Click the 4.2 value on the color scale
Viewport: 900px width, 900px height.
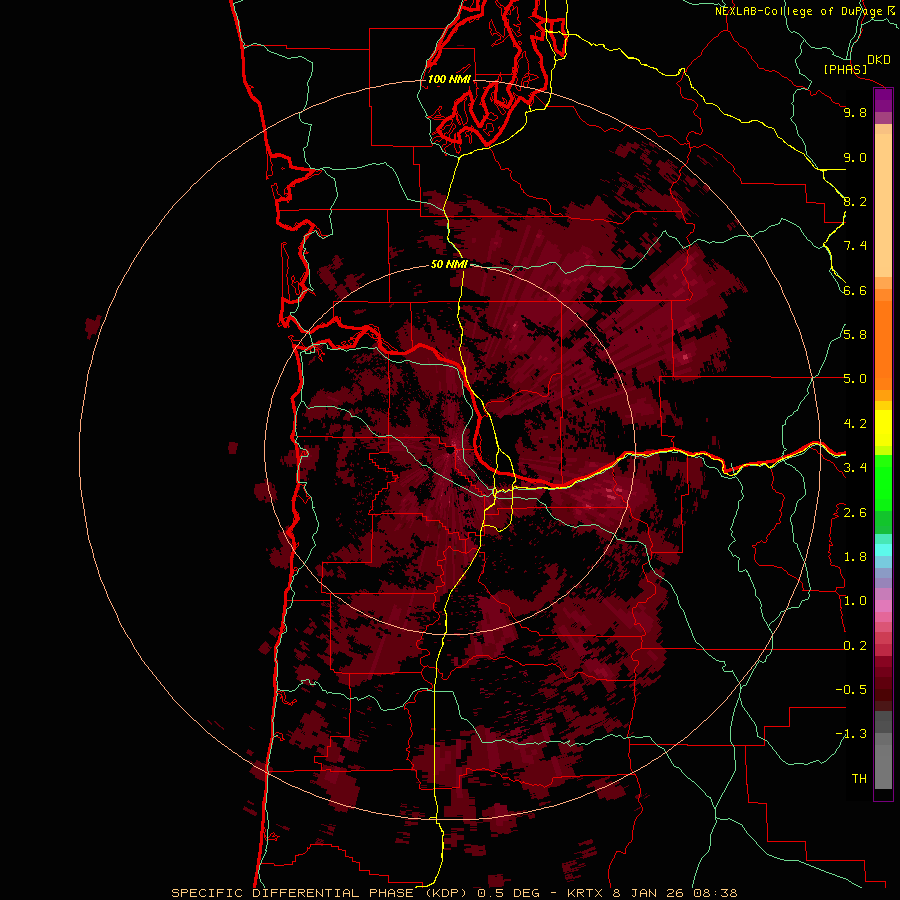coord(855,424)
